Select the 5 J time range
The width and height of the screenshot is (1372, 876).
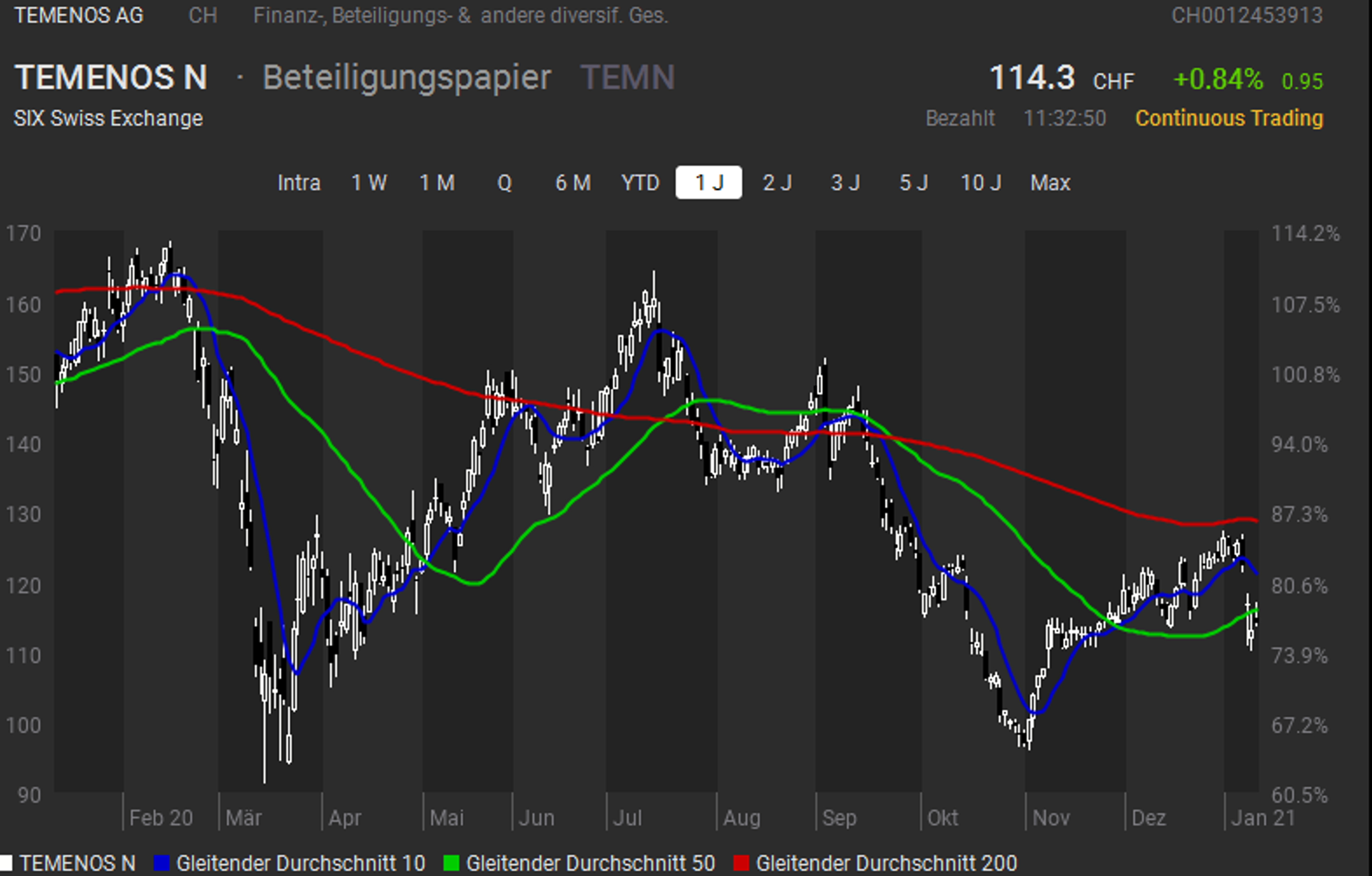(x=913, y=183)
